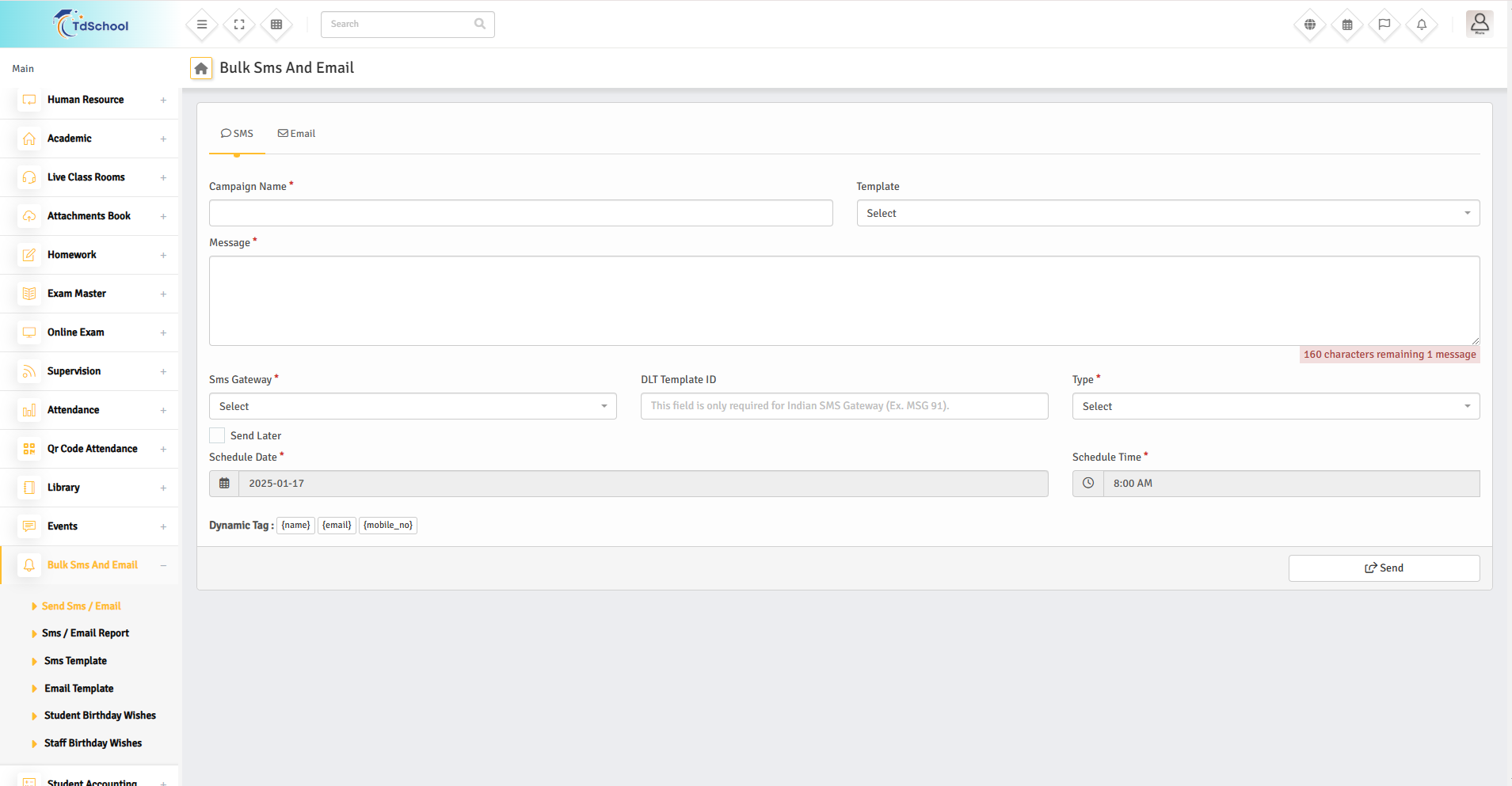
Task: Click the hamburger menu toggle icon
Action: 202,25
